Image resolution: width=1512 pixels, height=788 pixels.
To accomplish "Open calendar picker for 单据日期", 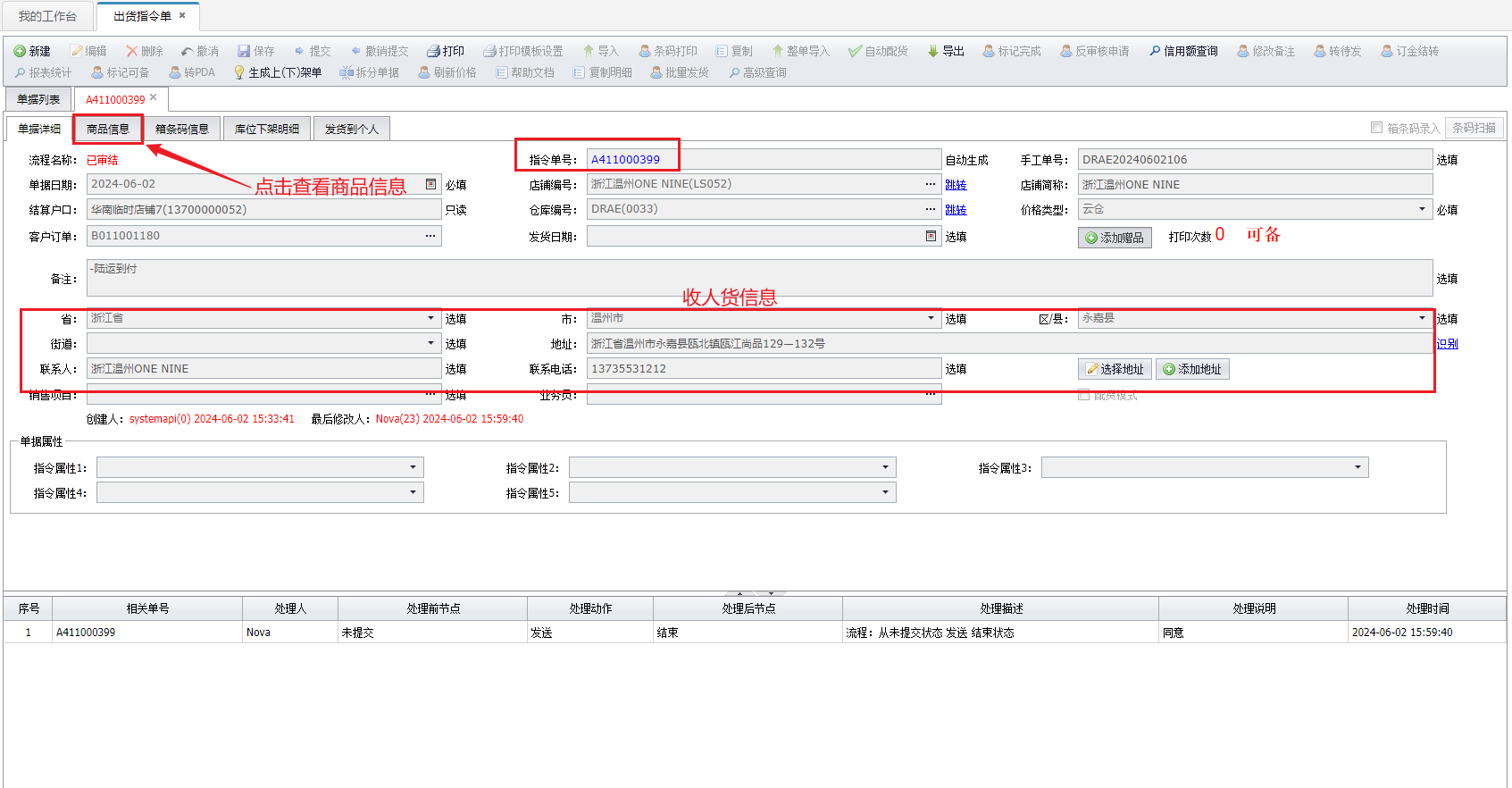I will 431,184.
